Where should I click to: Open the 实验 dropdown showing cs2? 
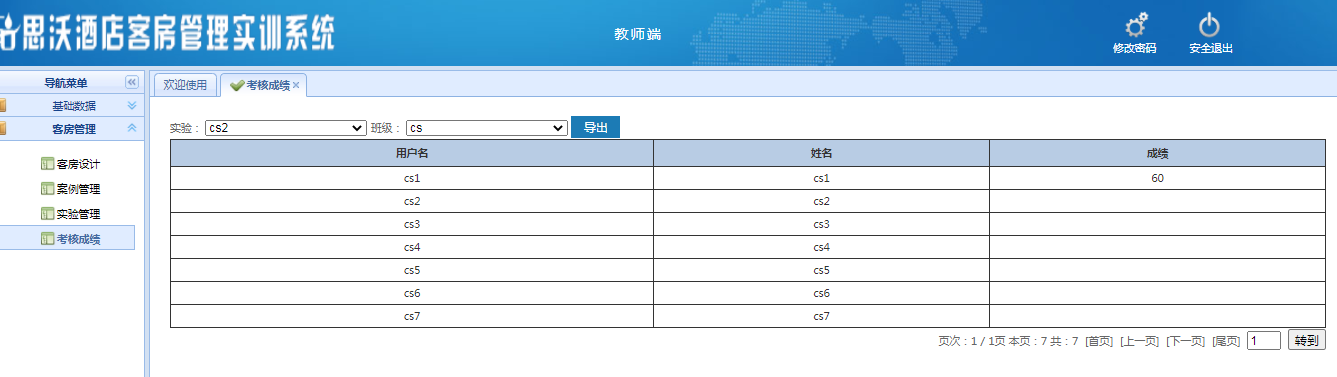pyautogui.click(x=286, y=128)
